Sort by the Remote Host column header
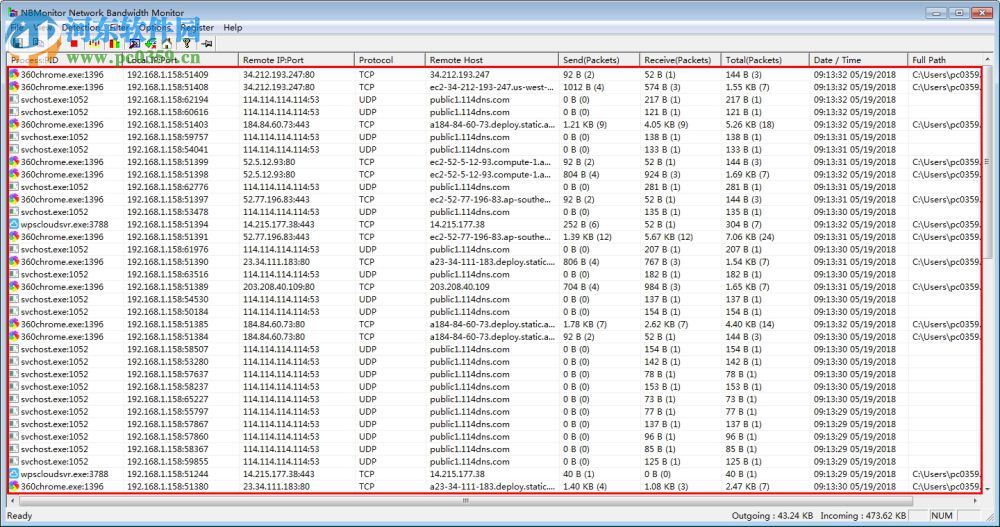The height and width of the screenshot is (527, 1000). click(x=492, y=59)
